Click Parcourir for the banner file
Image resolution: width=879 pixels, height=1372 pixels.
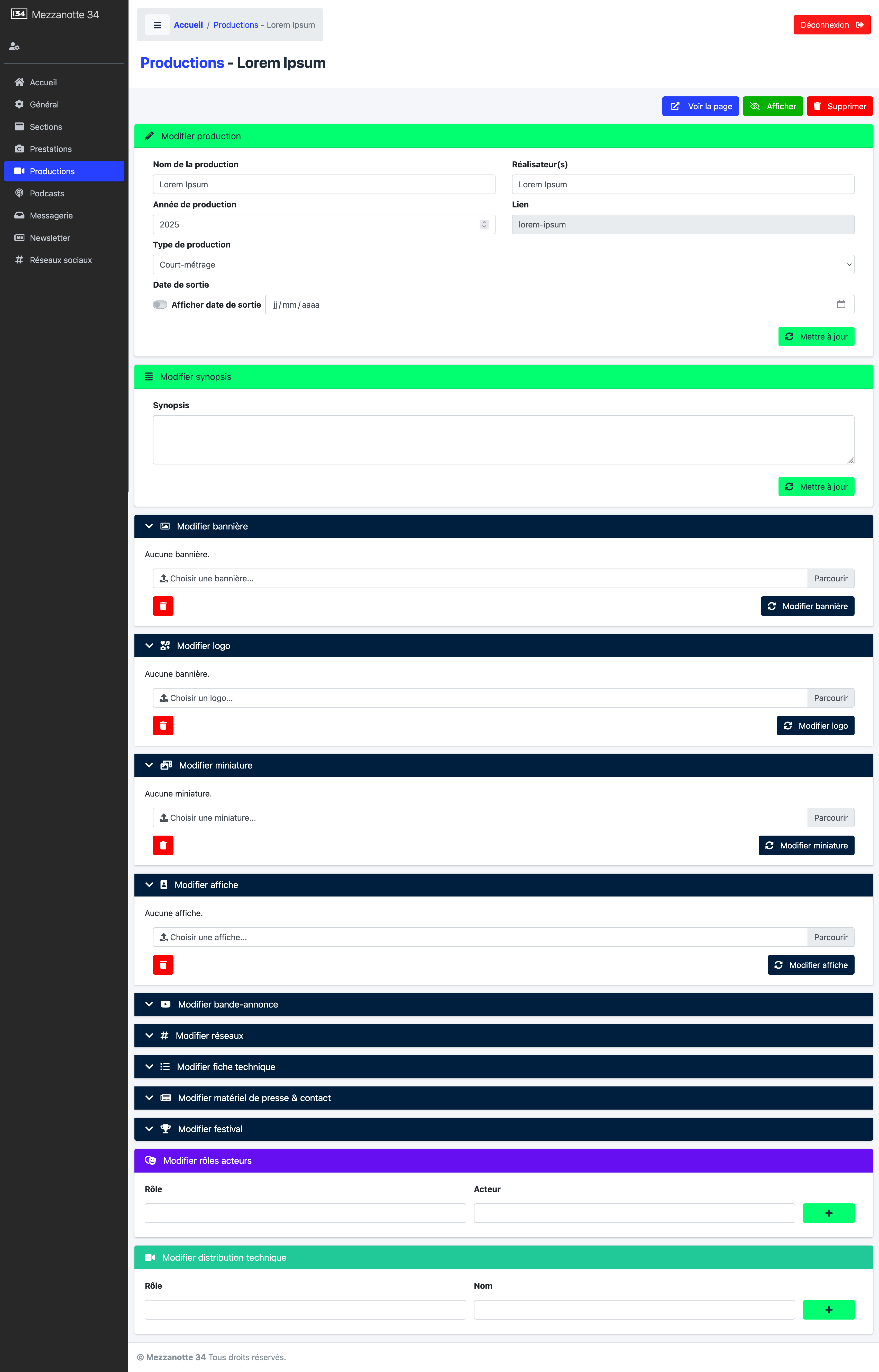pyautogui.click(x=830, y=578)
